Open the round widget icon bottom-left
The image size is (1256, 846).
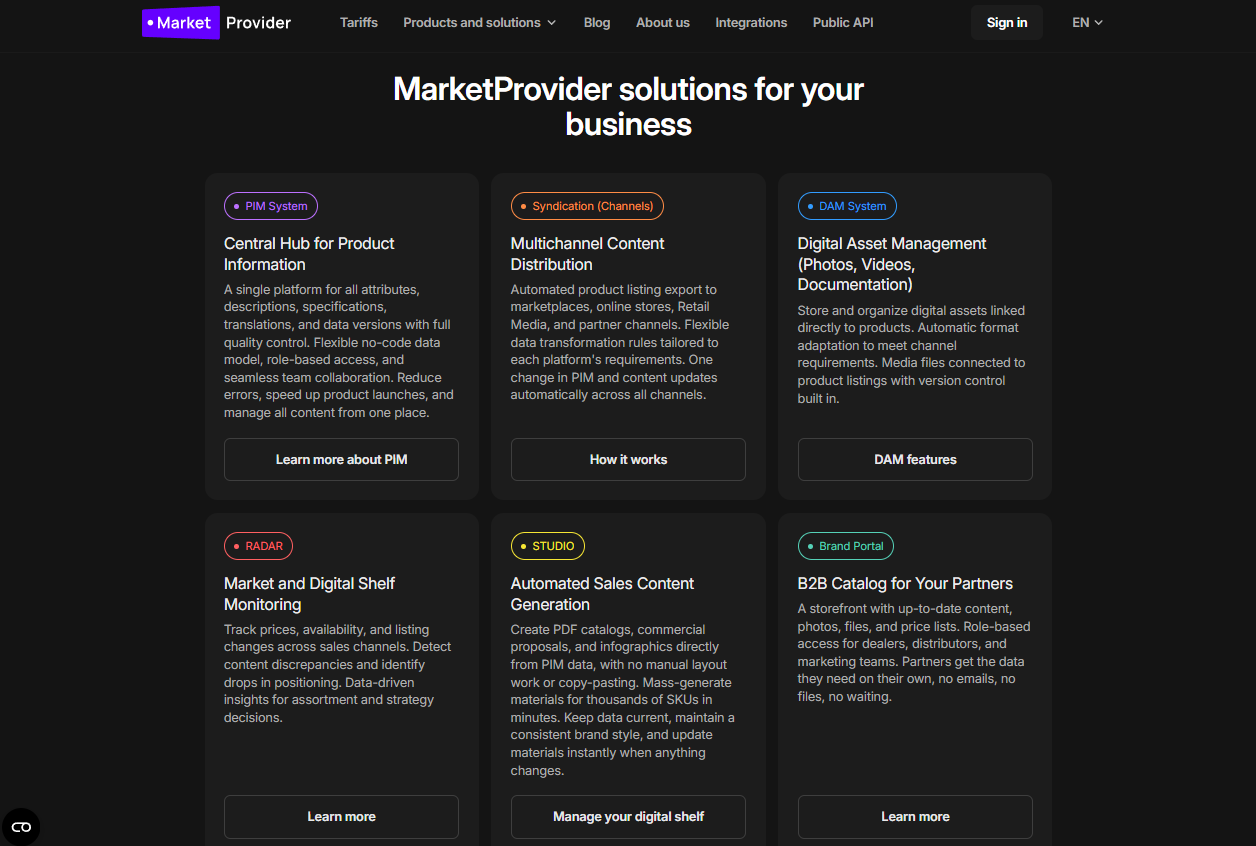tap(21, 826)
